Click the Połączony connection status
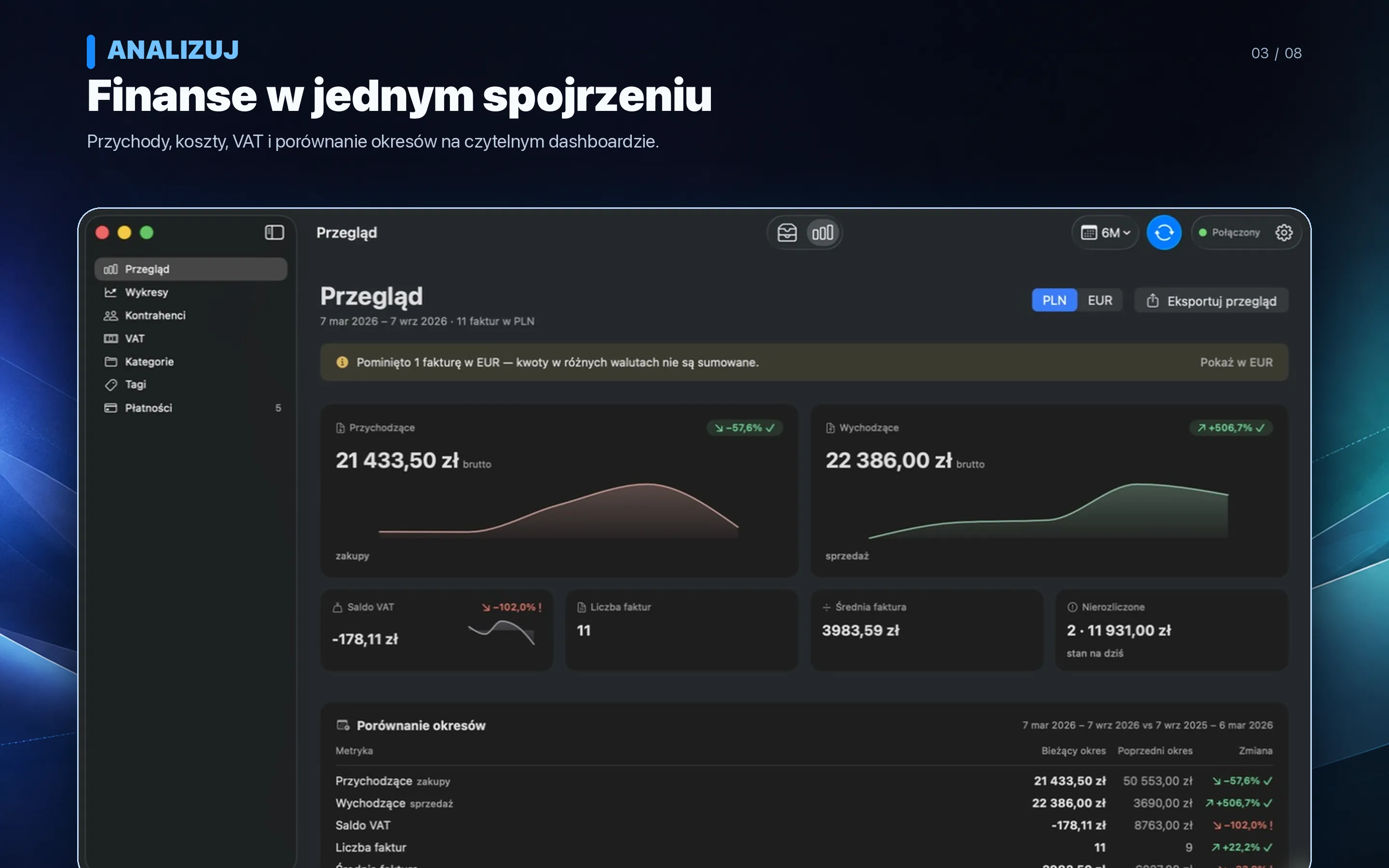This screenshot has width=1389, height=868. [1229, 232]
